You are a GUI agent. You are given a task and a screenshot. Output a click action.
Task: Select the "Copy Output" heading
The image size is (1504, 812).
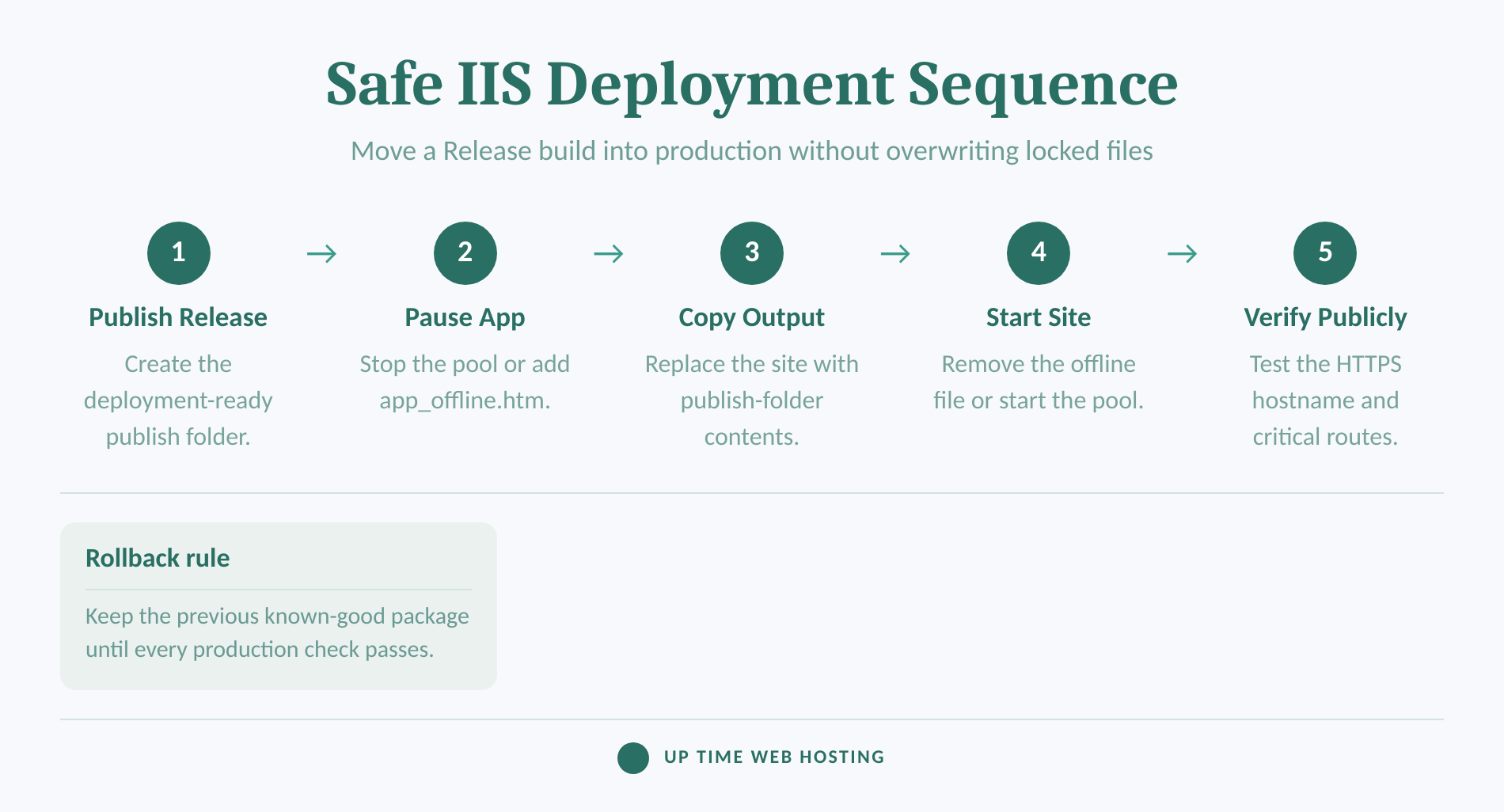(x=752, y=317)
